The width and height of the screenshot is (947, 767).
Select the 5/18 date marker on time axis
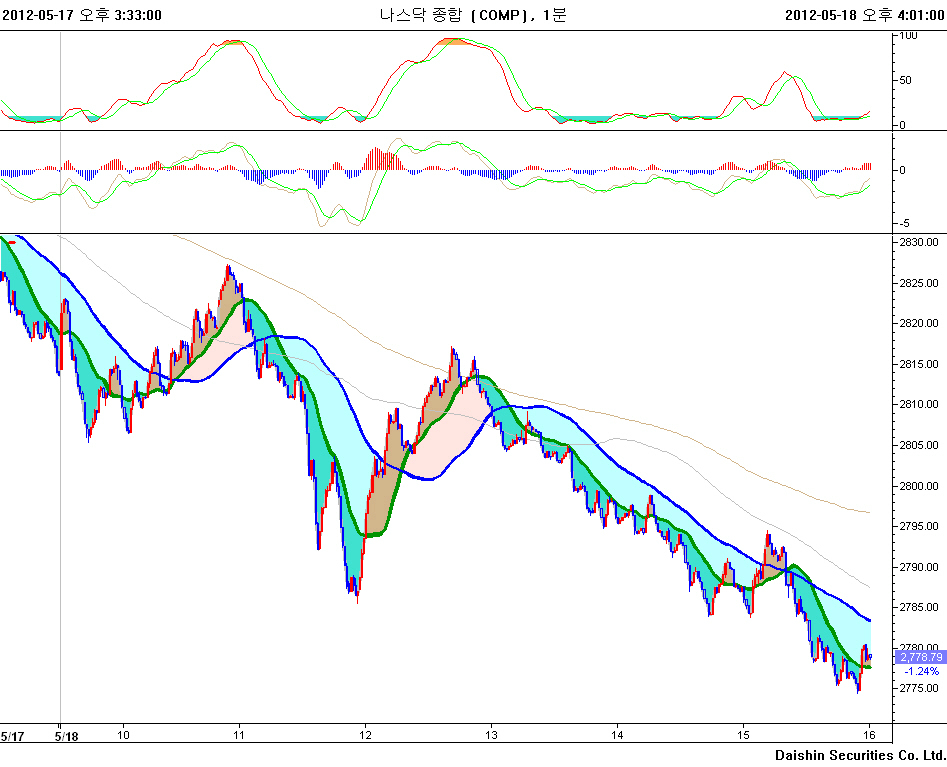tap(66, 735)
